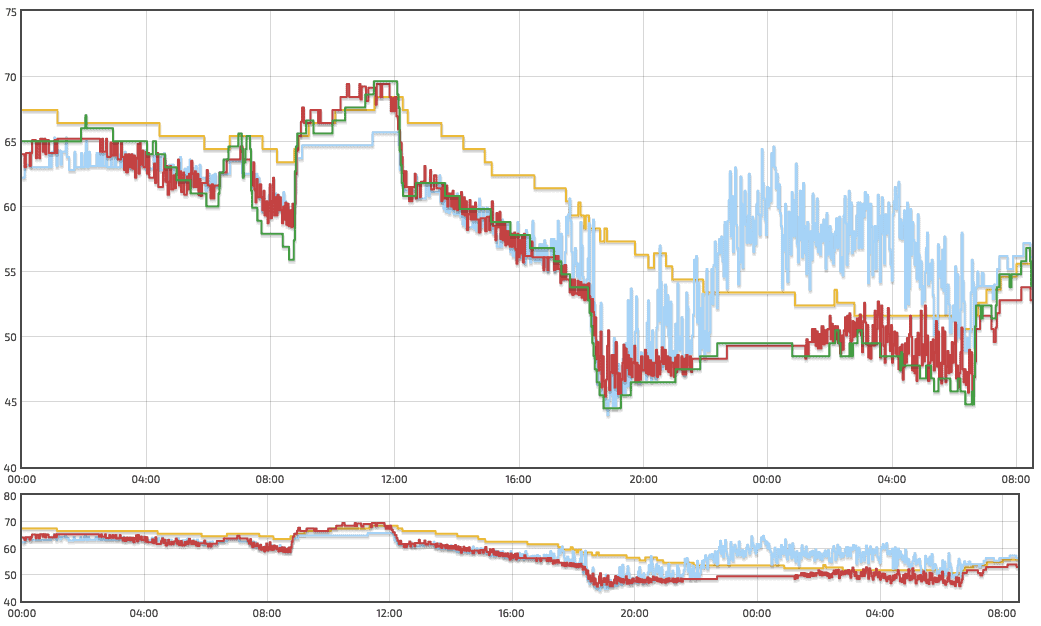Viewport: 1041px width, 626px height.
Task: Click the 70 label on main chart y-axis
Action: click(x=11, y=77)
